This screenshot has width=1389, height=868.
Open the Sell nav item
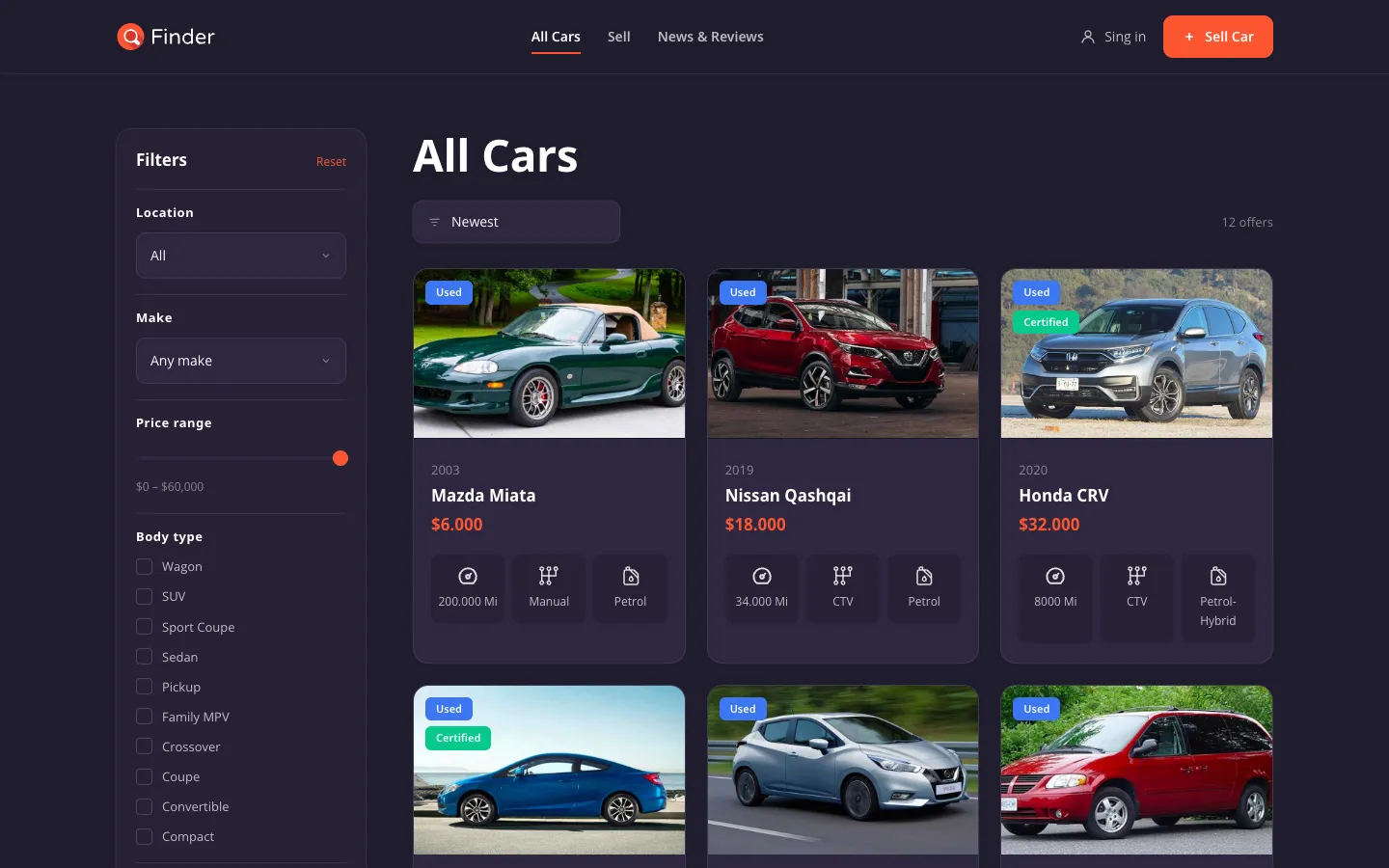(x=619, y=37)
